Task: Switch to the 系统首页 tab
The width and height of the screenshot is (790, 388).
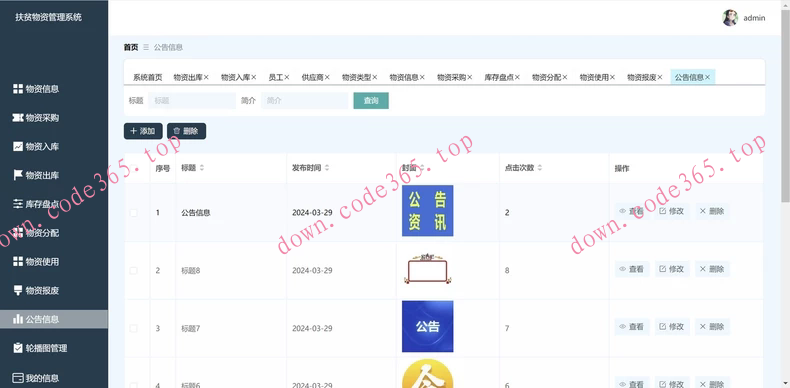Action: coord(148,77)
